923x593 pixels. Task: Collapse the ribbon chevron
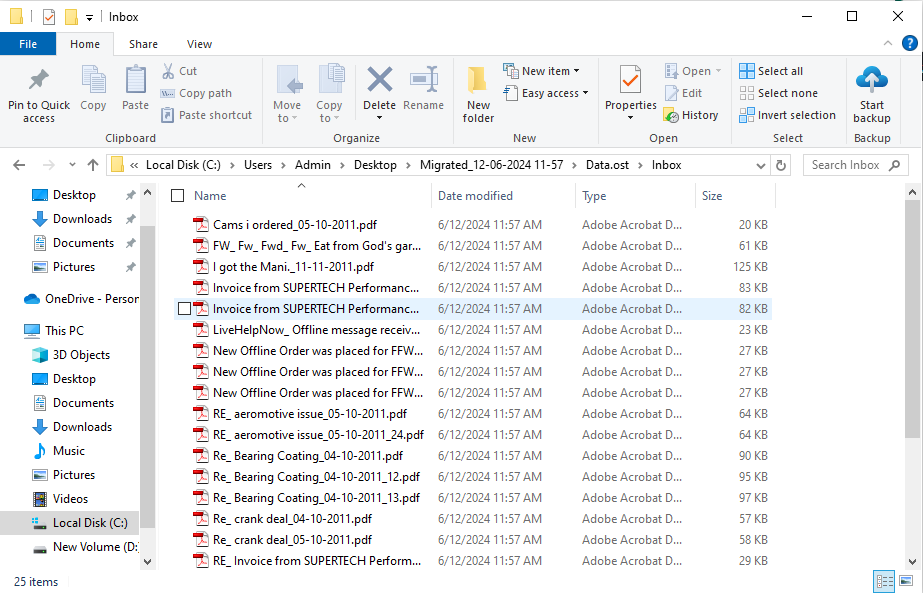pyautogui.click(x=888, y=43)
